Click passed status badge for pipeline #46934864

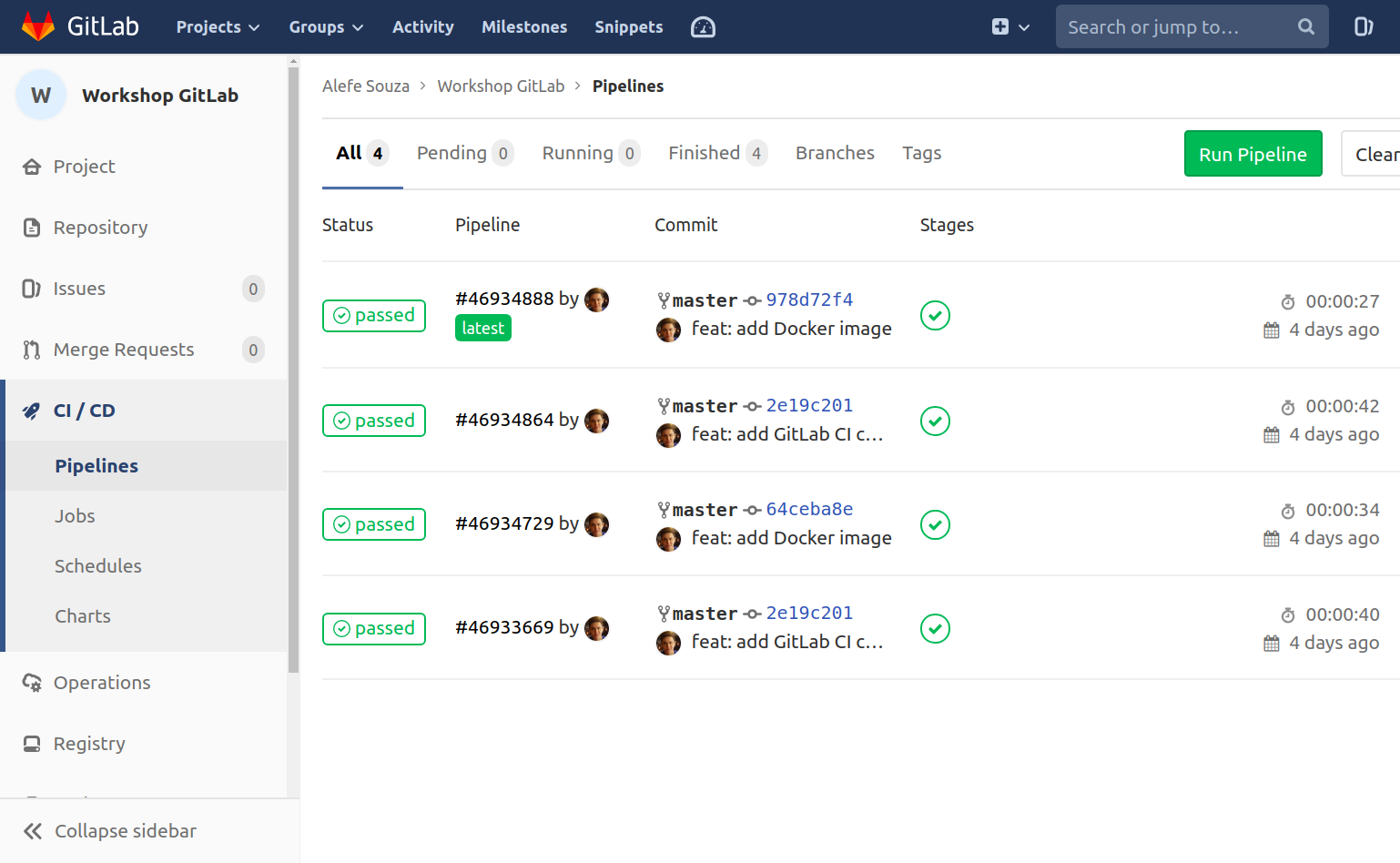374,421
